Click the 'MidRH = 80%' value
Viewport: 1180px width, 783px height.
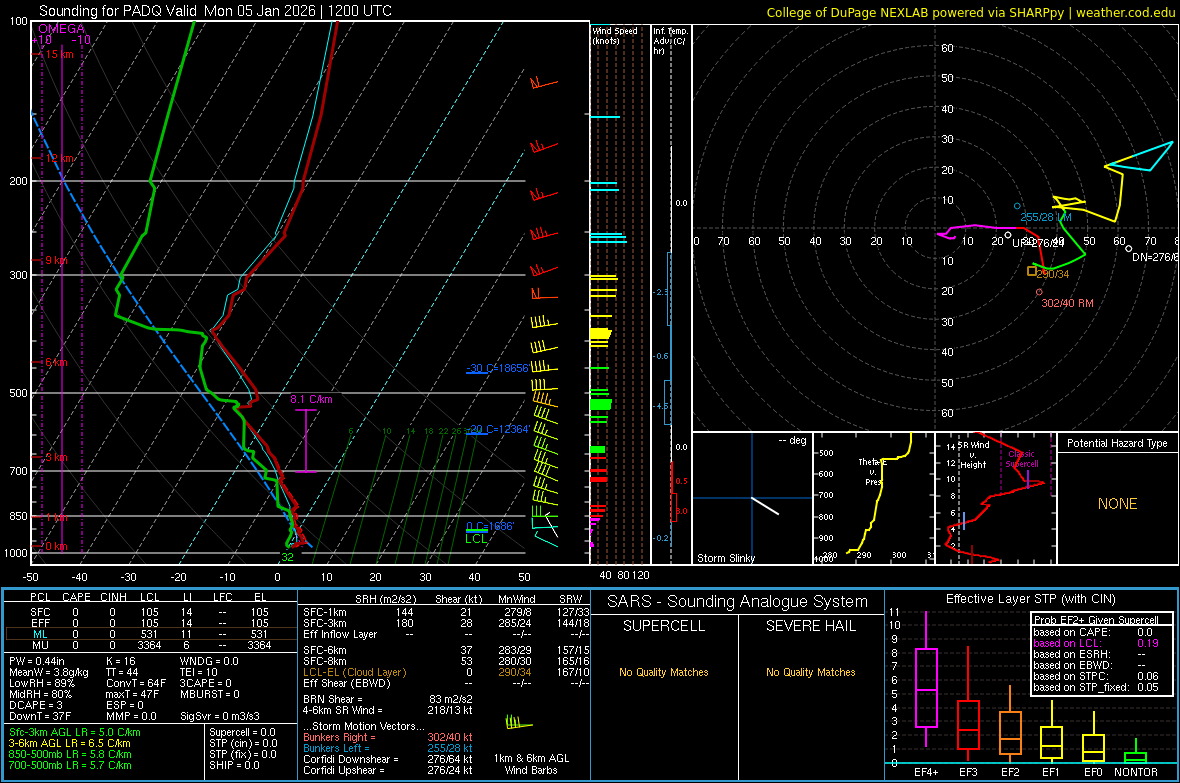click(x=40, y=694)
